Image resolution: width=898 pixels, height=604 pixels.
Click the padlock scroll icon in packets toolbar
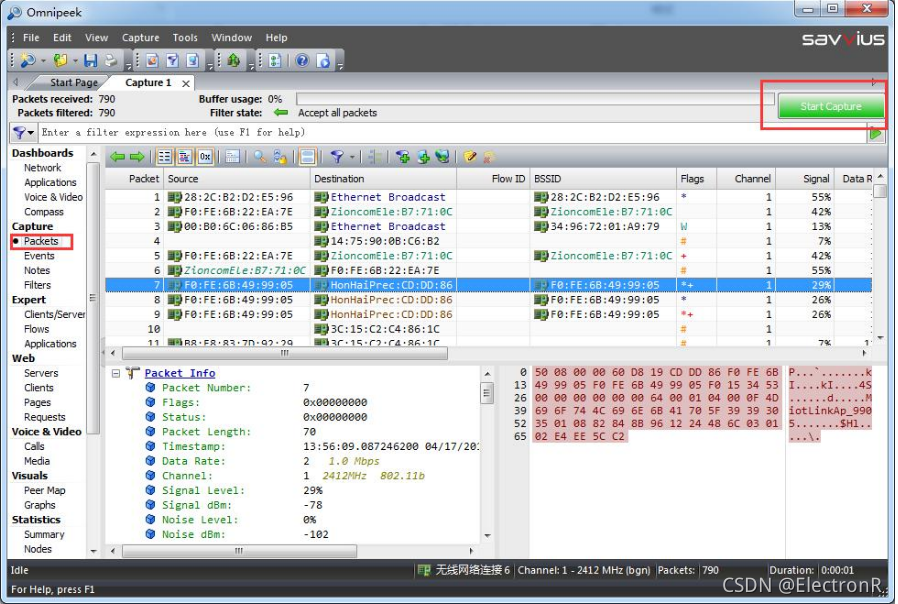280,157
